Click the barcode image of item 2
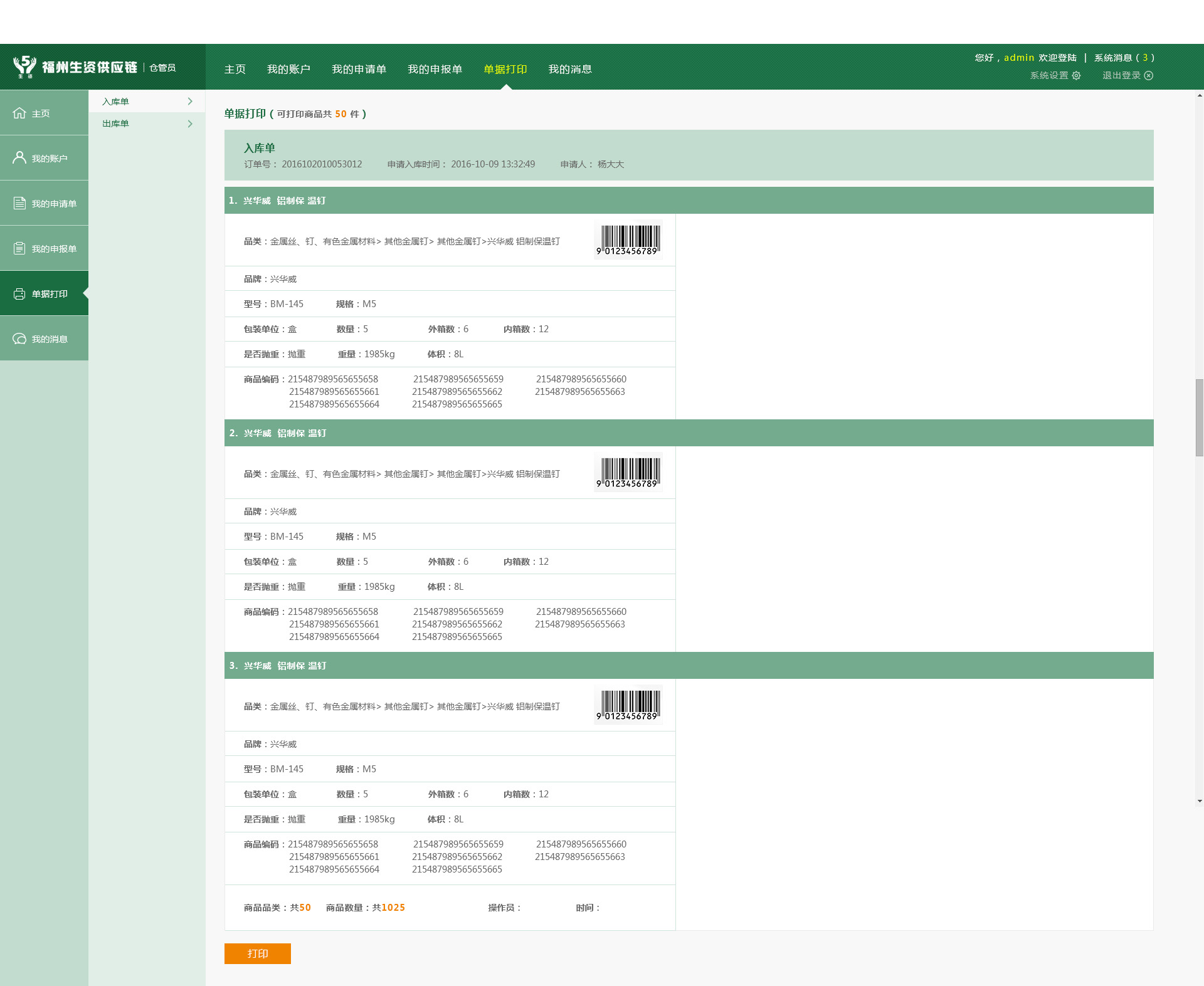The height and width of the screenshot is (986, 1204). (x=628, y=473)
